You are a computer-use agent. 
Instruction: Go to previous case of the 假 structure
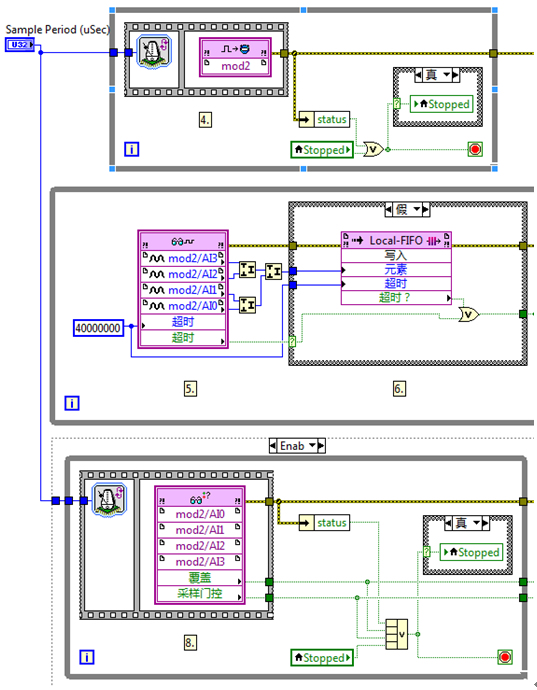pos(388,209)
